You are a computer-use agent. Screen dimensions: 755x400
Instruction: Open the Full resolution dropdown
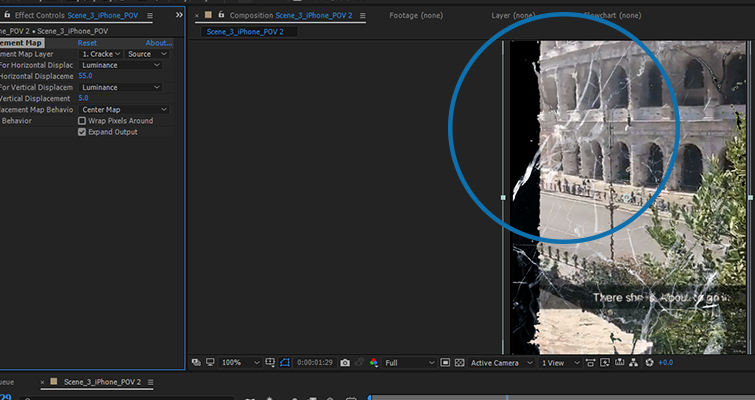coord(409,362)
